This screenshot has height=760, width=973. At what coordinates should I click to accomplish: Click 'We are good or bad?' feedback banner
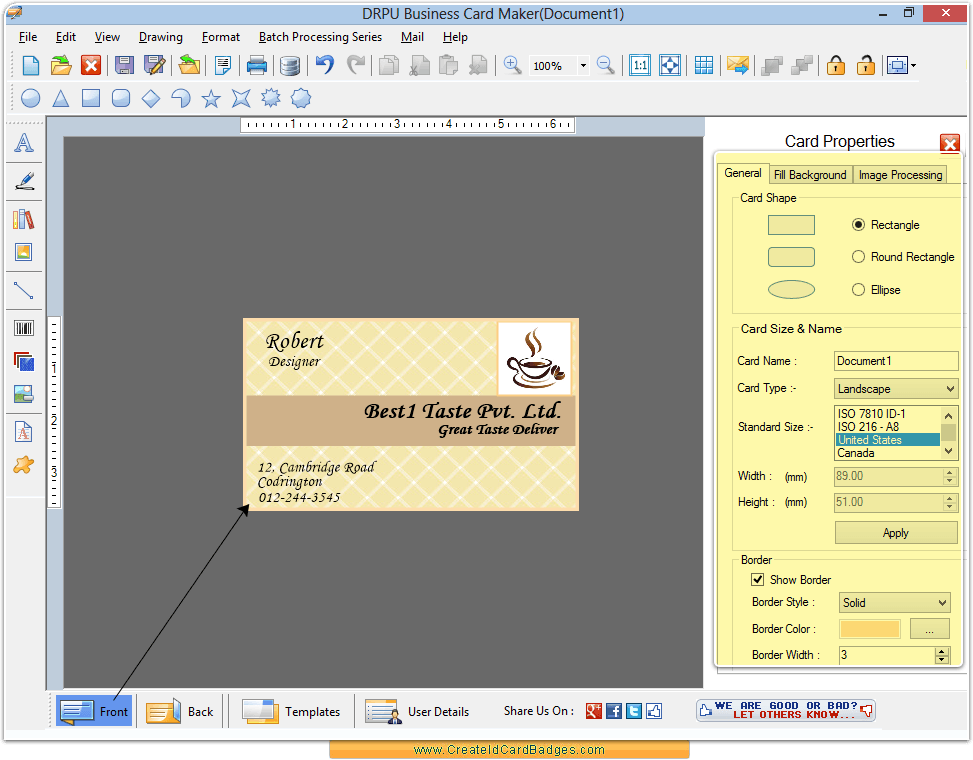[786, 710]
